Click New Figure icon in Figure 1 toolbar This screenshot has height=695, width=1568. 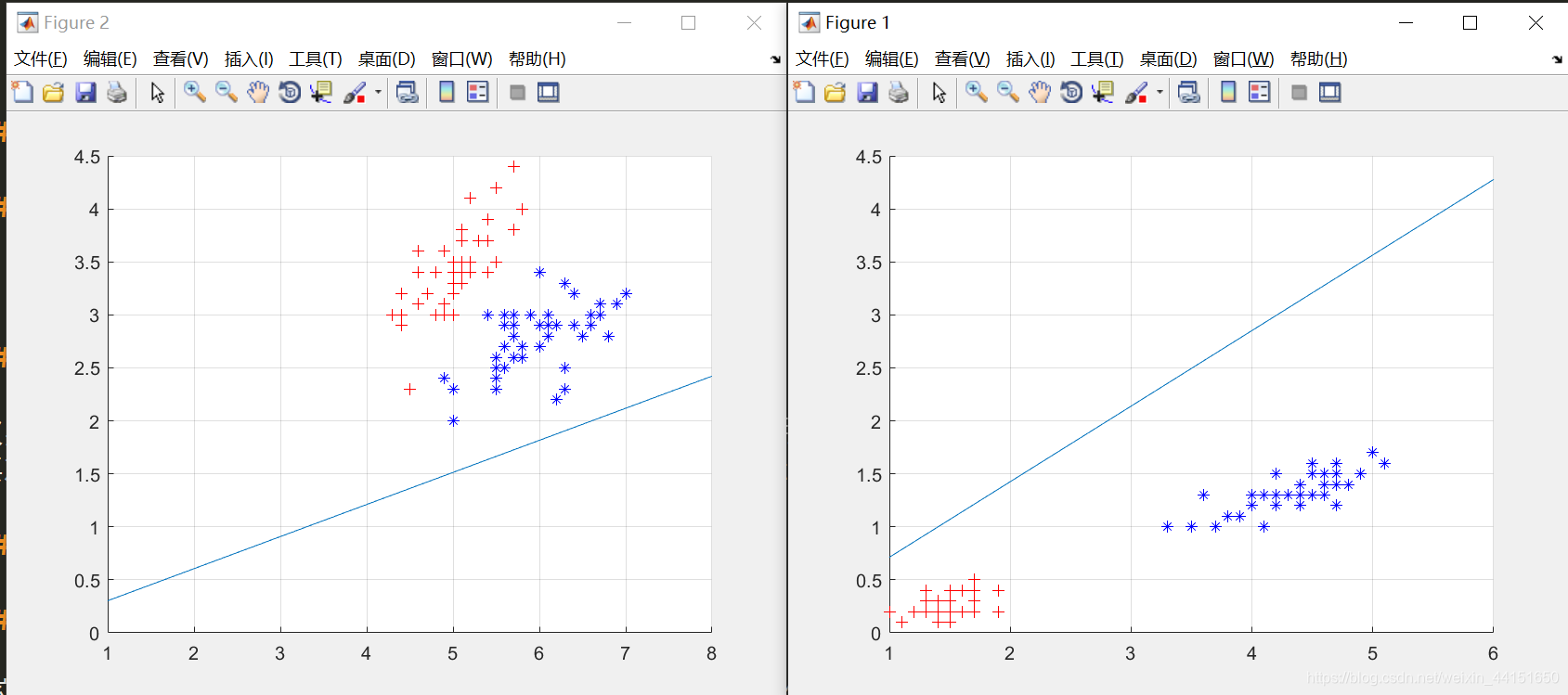coord(804,92)
